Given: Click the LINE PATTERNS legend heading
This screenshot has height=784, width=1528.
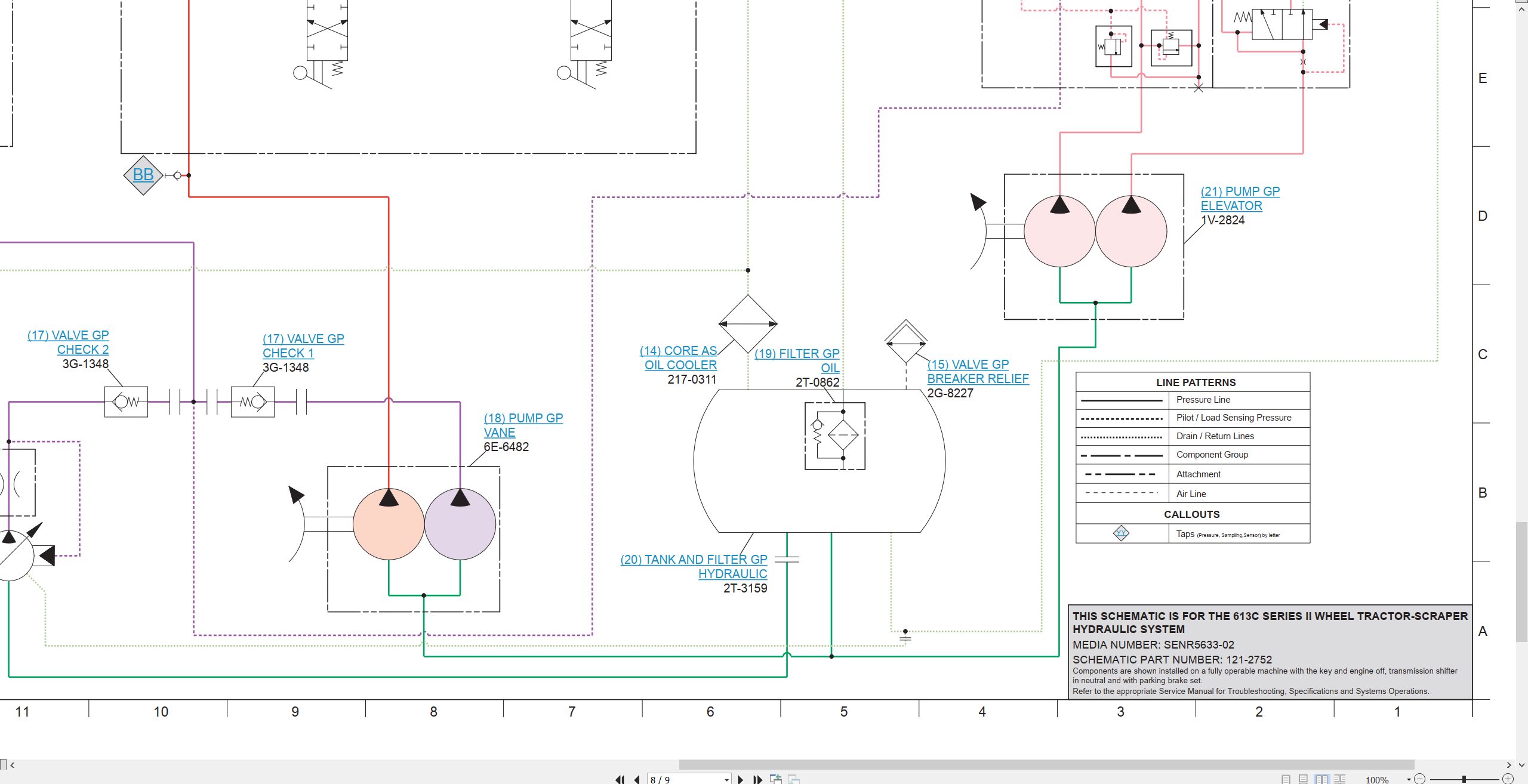Looking at the screenshot, I should 1196,382.
